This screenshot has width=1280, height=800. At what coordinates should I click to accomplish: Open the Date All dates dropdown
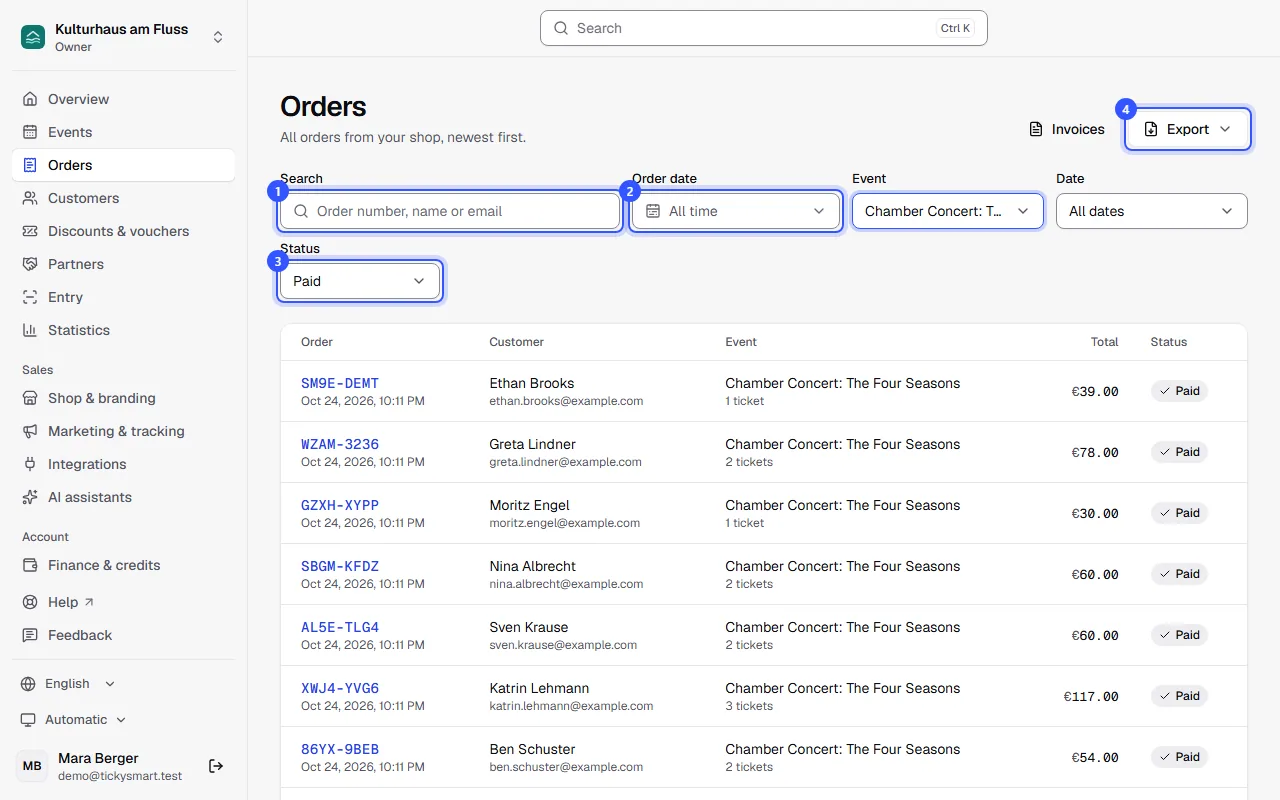click(x=1152, y=211)
